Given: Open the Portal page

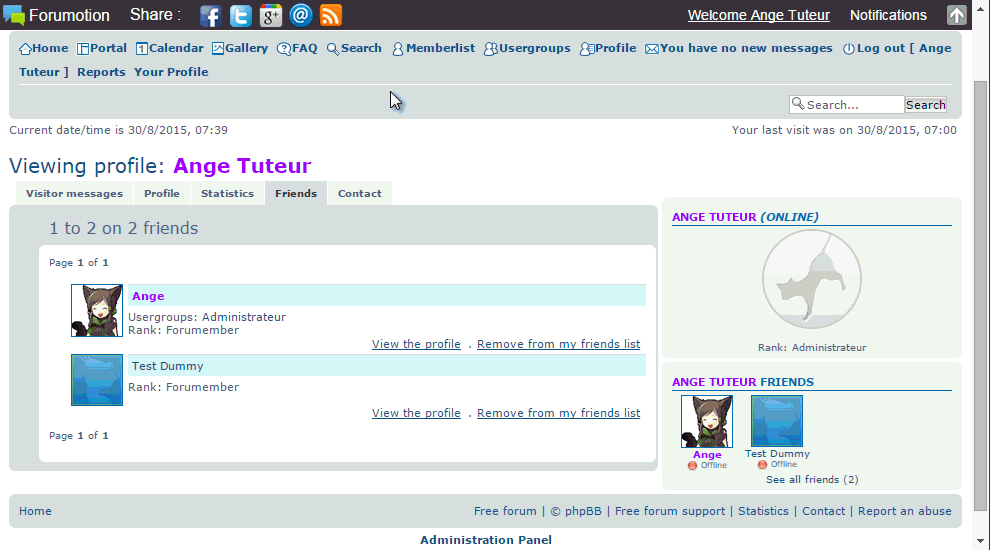Looking at the screenshot, I should tap(102, 48).
